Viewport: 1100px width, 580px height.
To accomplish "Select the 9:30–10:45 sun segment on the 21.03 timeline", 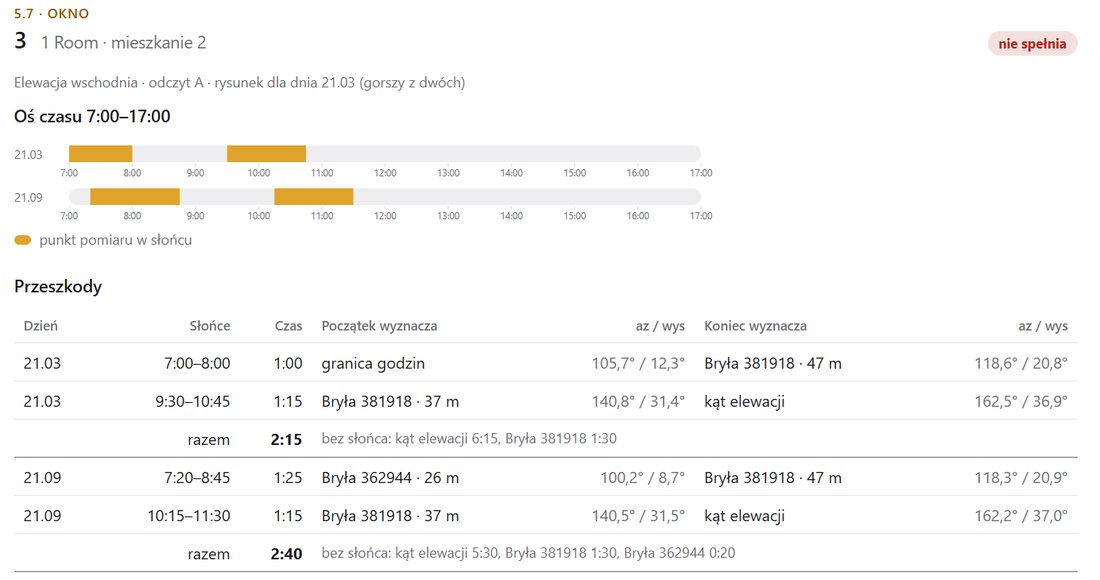I will (x=267, y=154).
